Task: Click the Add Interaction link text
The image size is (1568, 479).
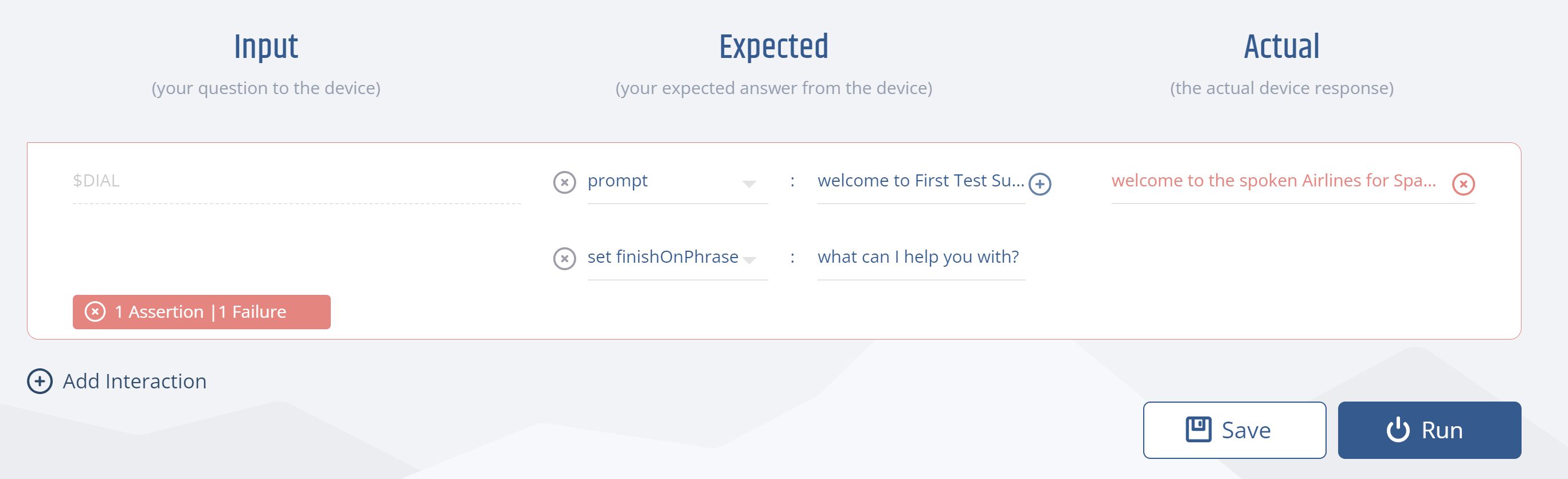Action: tap(135, 381)
